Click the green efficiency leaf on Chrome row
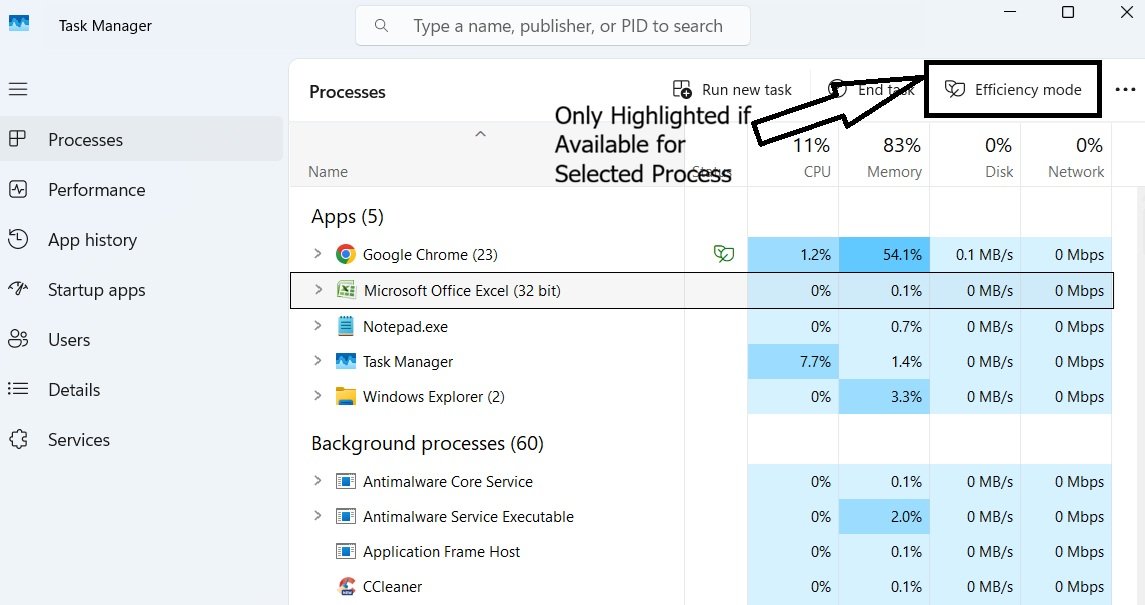Viewport: 1145px width, 605px height. pos(724,254)
